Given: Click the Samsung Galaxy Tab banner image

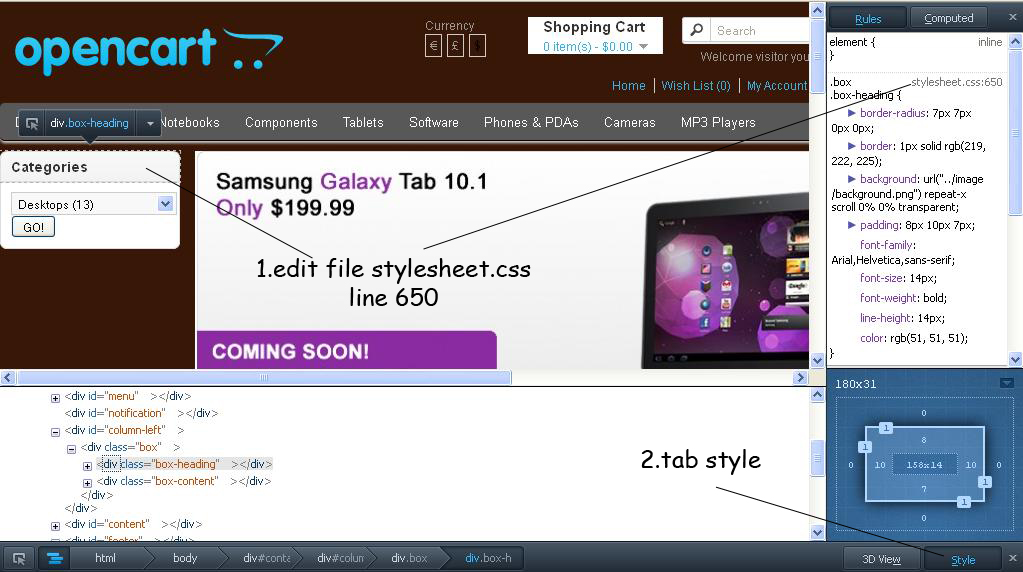Looking at the screenshot, I should click(502, 261).
